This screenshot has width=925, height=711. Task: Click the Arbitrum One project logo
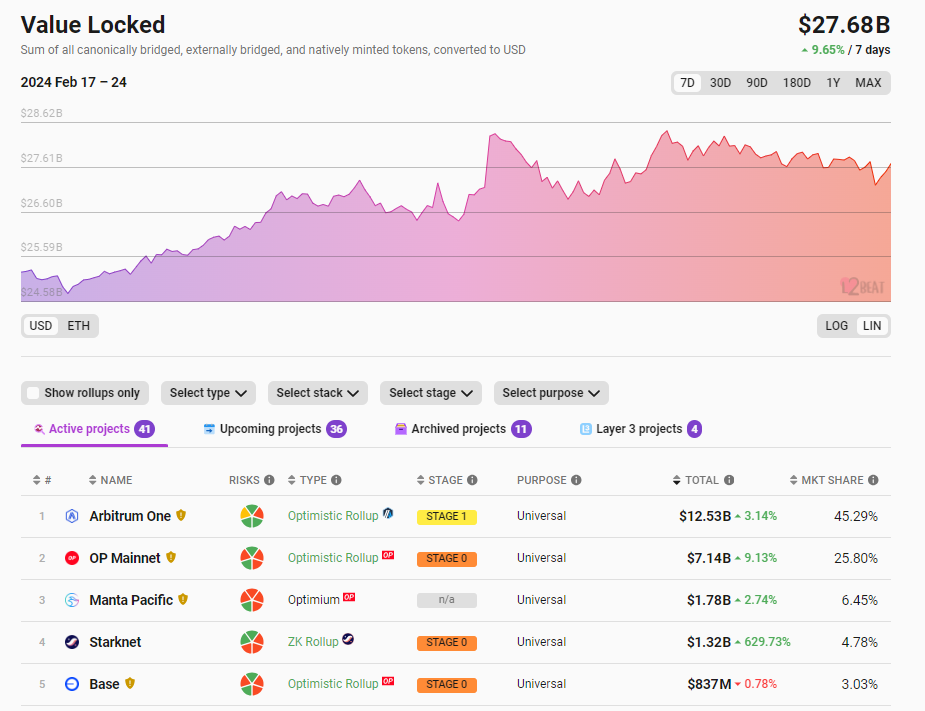coord(71,516)
